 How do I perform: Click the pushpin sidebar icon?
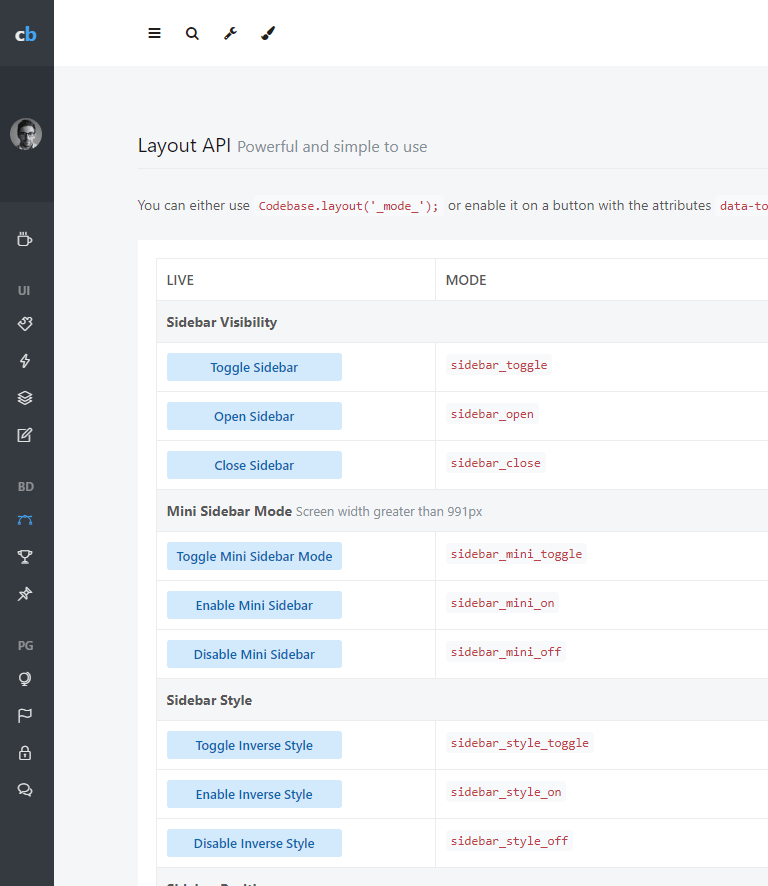click(x=26, y=594)
